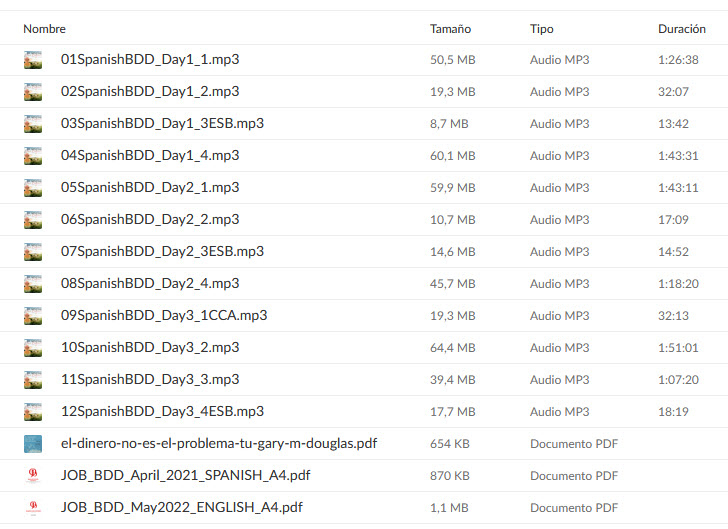Click the 8,7 MB size entry
Viewport: 728px width, 529px height.
[x=449, y=124]
